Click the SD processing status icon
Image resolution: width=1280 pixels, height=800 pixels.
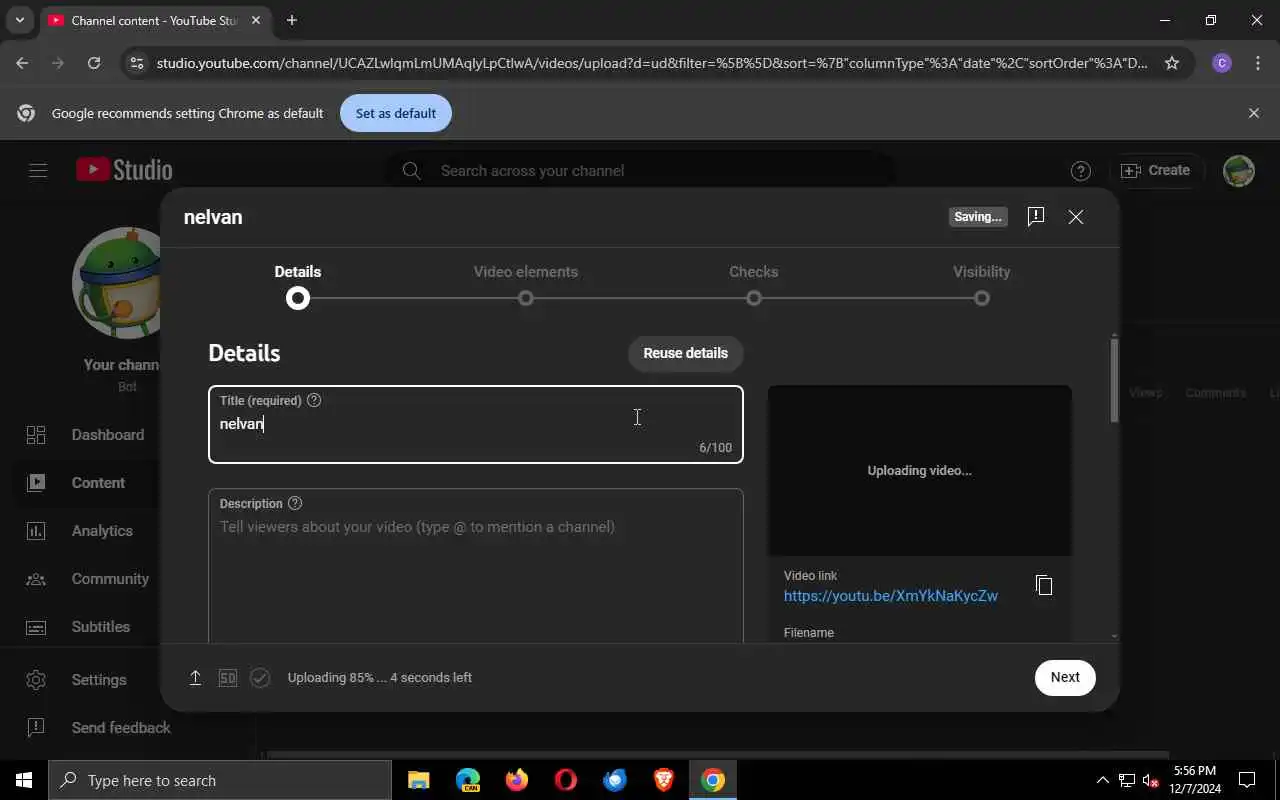(228, 678)
